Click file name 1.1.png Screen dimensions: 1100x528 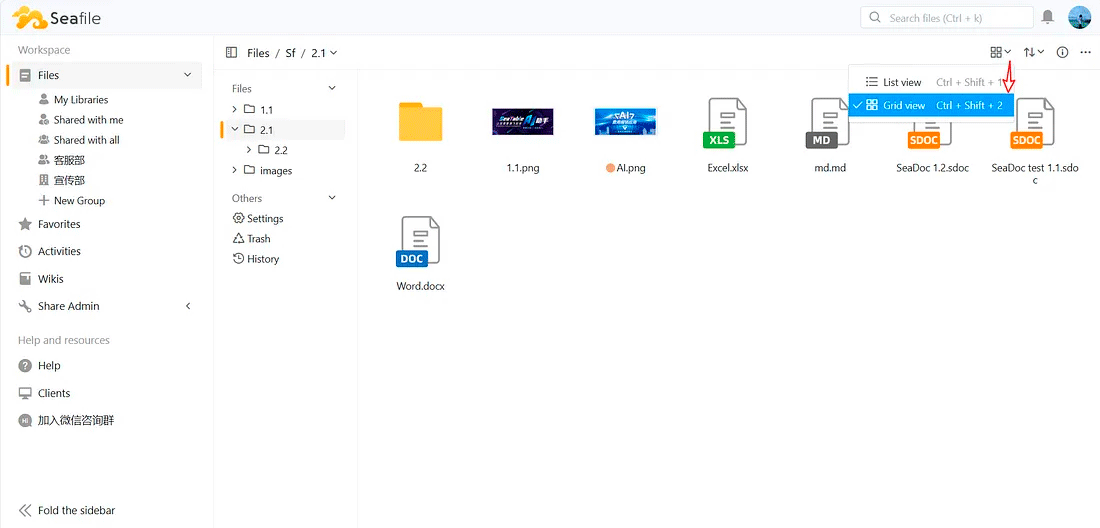coord(523,168)
